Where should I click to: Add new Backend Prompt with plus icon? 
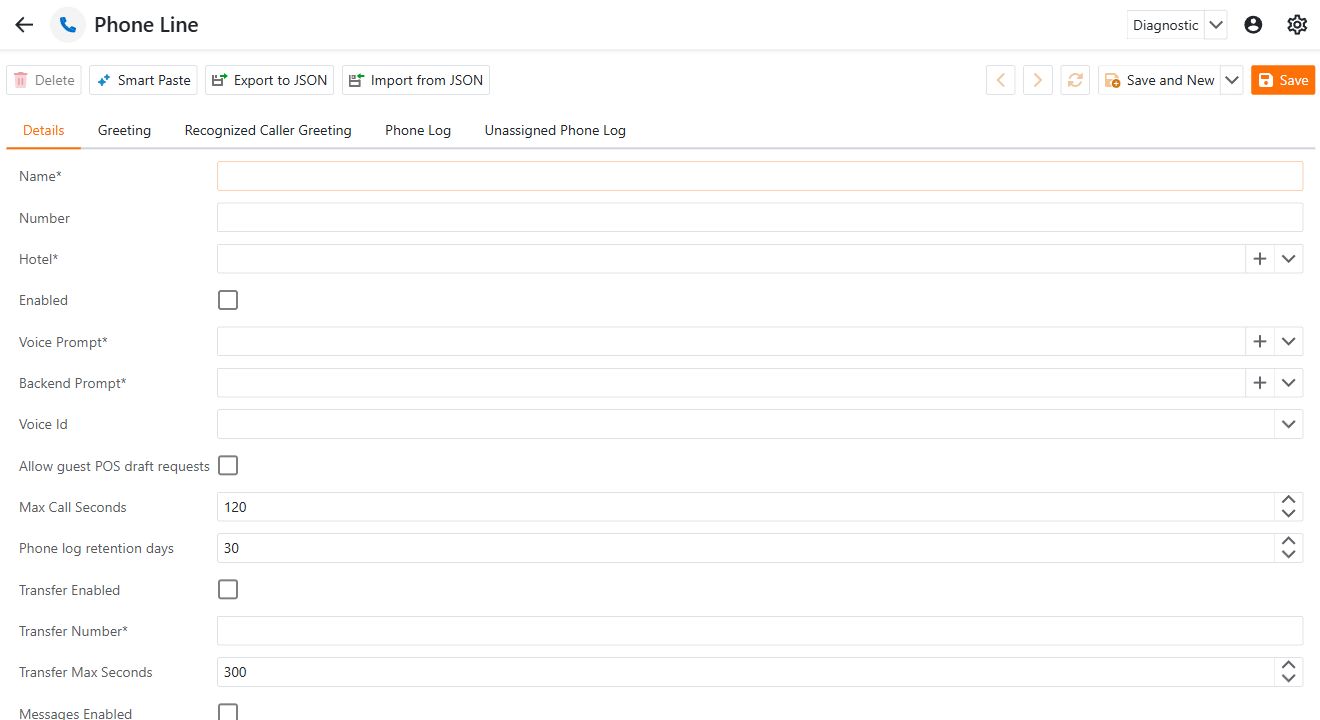pyautogui.click(x=1260, y=383)
